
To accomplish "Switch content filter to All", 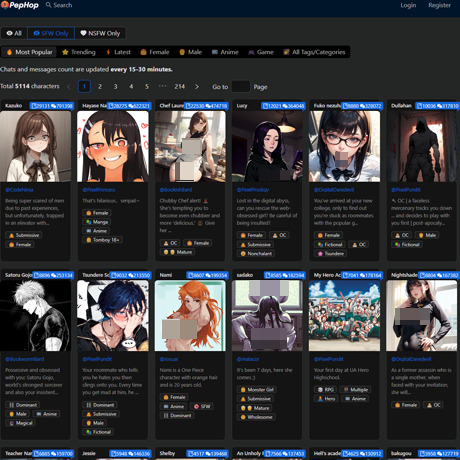I will click(14, 33).
